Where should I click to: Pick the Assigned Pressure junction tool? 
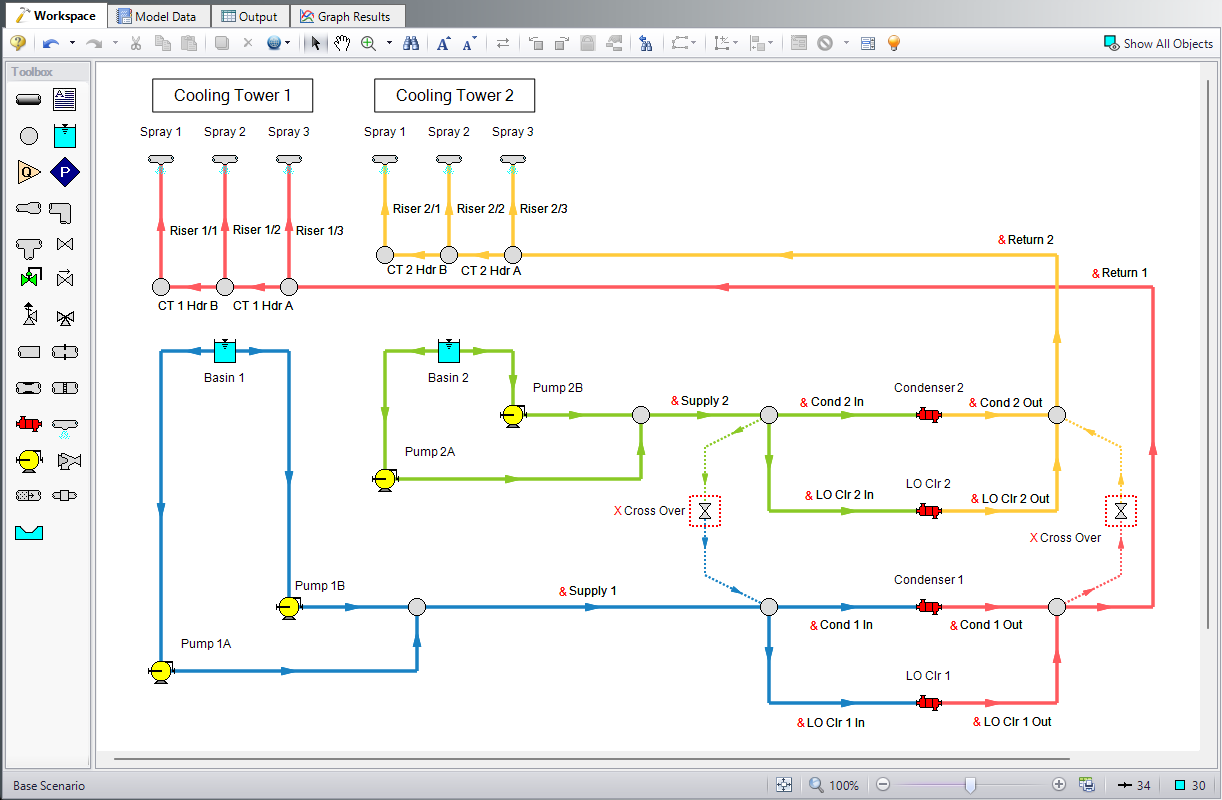tap(64, 171)
